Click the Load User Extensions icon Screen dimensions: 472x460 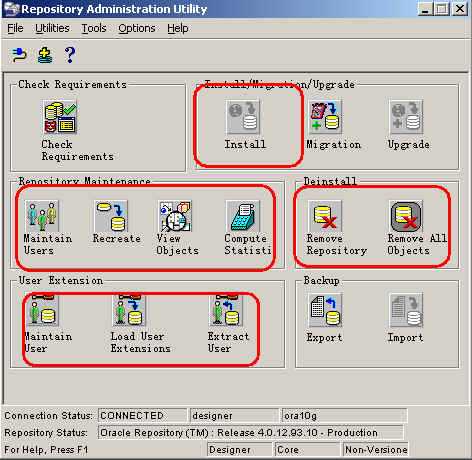129,310
